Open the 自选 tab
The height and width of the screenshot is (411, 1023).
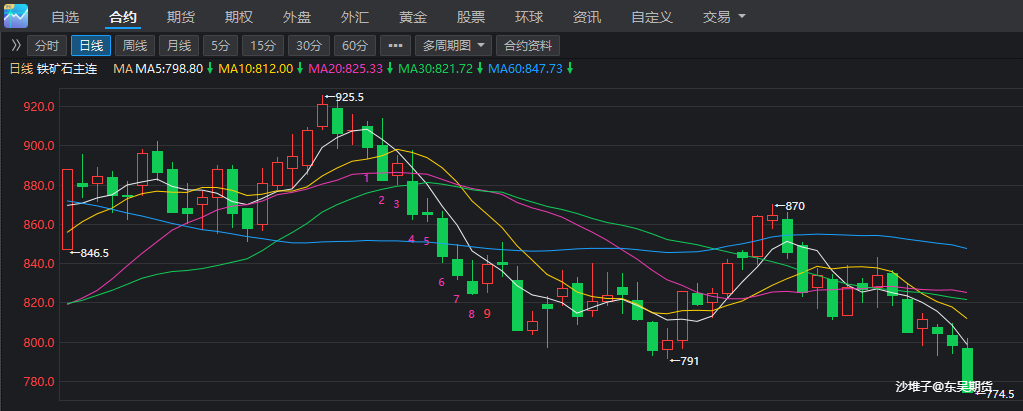coord(65,17)
